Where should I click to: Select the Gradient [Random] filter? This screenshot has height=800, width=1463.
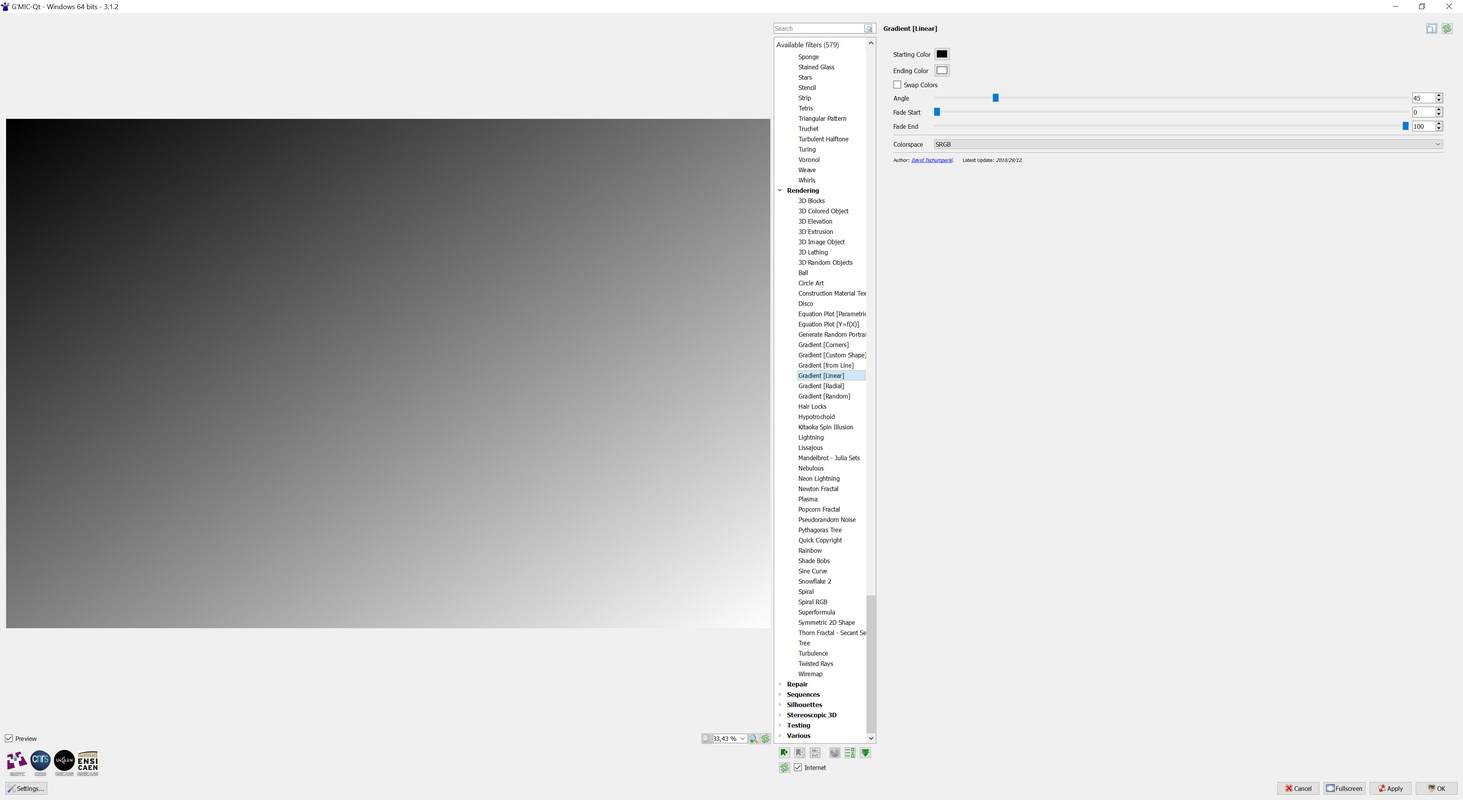click(x=824, y=396)
